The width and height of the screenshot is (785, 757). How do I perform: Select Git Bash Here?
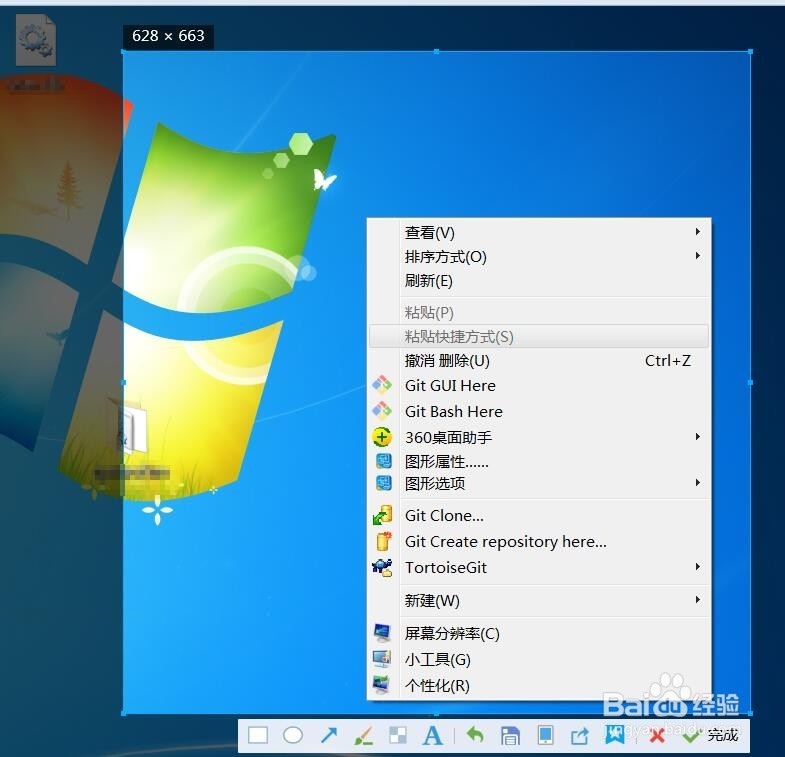click(x=539, y=412)
